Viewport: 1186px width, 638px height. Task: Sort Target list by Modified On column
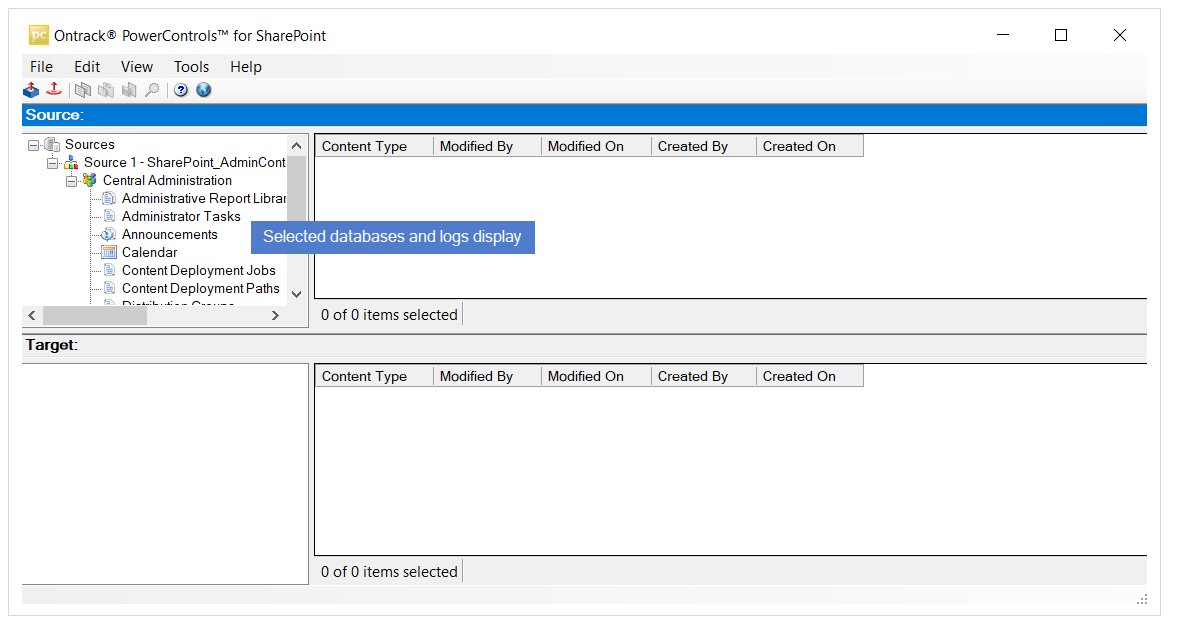pos(596,376)
